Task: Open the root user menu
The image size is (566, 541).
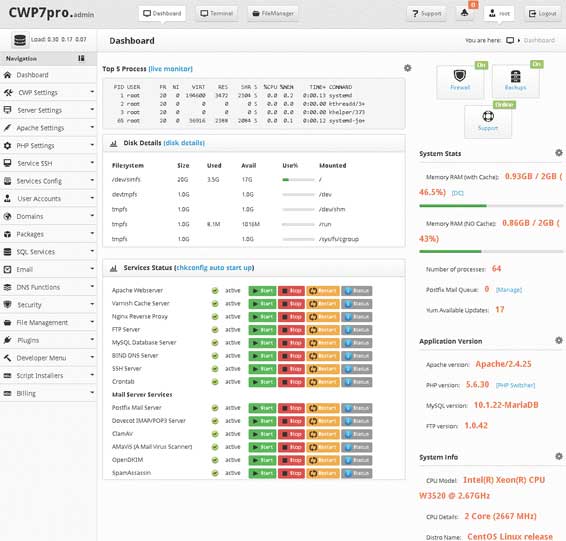Action: (499, 13)
